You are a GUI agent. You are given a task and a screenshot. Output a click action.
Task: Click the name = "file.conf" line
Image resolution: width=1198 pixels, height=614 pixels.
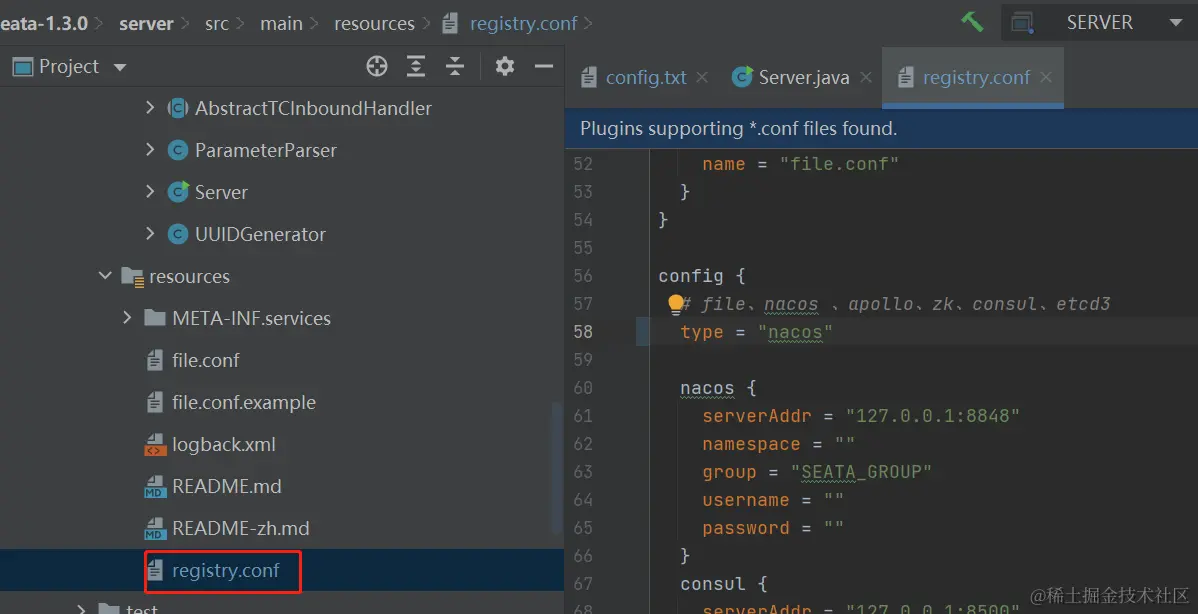(800, 164)
